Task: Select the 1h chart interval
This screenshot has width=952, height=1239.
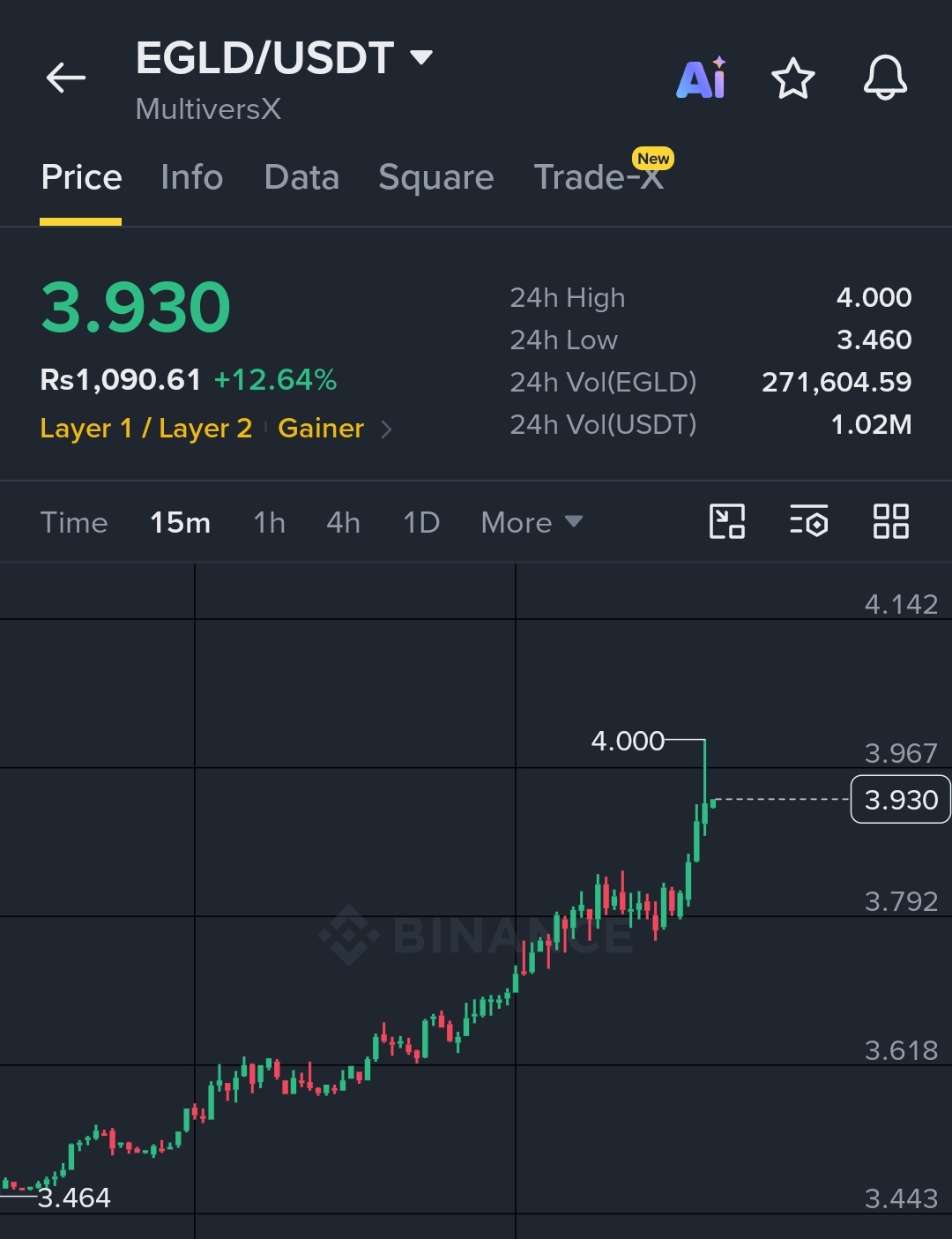Action: click(x=269, y=522)
